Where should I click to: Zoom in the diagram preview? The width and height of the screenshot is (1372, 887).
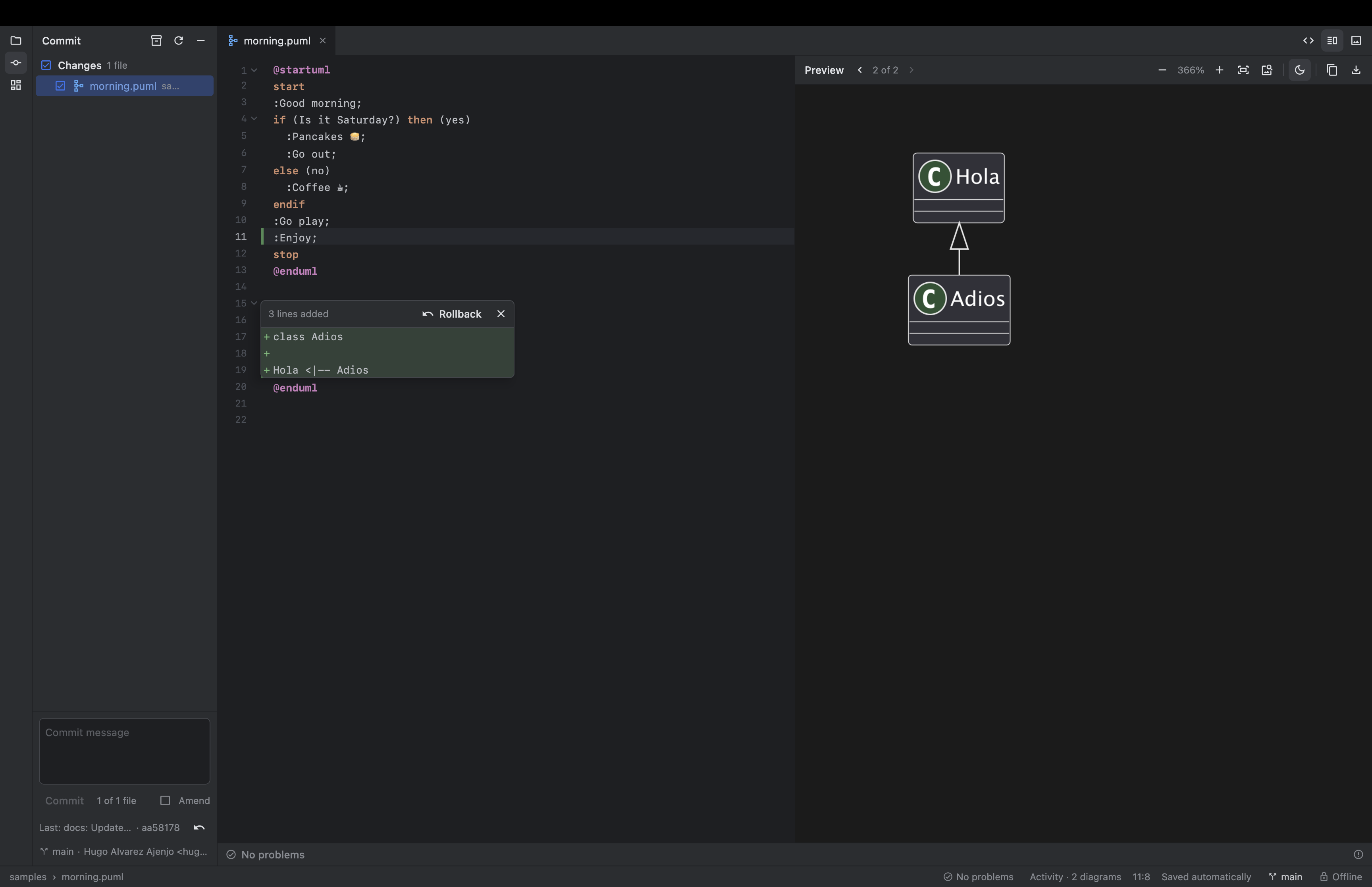pos(1220,70)
